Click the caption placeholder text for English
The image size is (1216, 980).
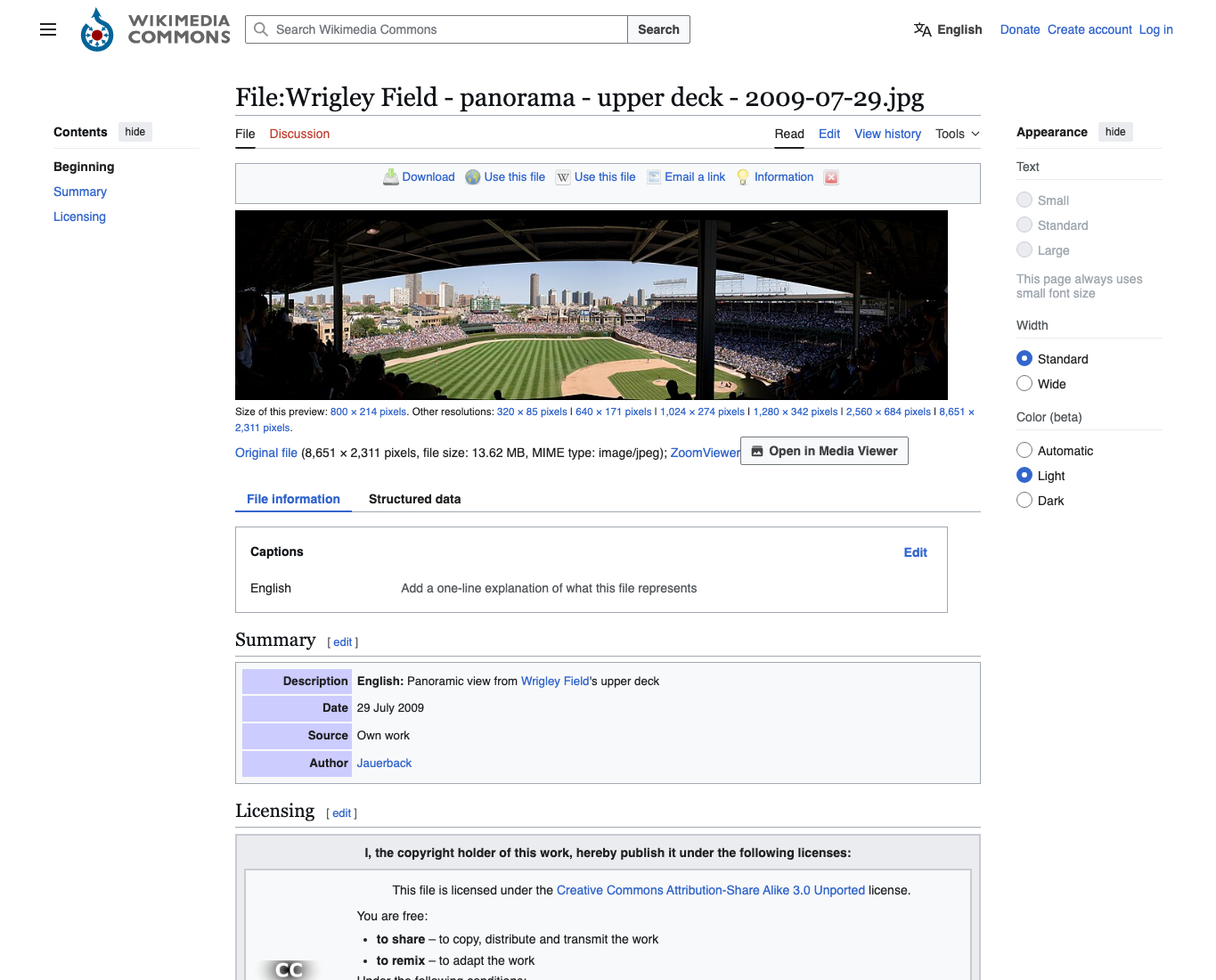tap(549, 588)
